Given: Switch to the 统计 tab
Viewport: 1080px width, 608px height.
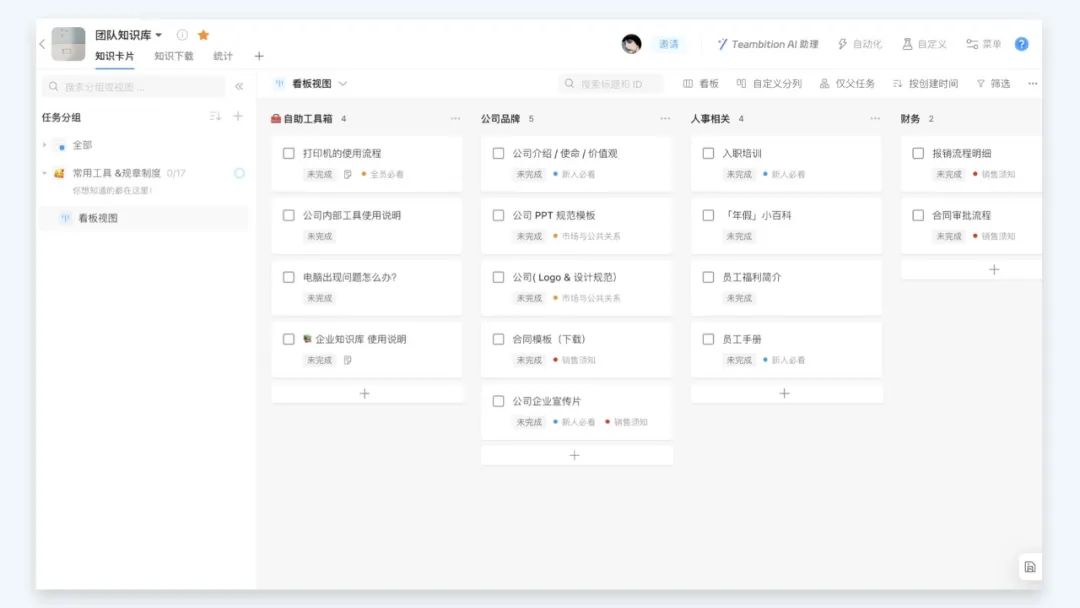Looking at the screenshot, I should 223,56.
